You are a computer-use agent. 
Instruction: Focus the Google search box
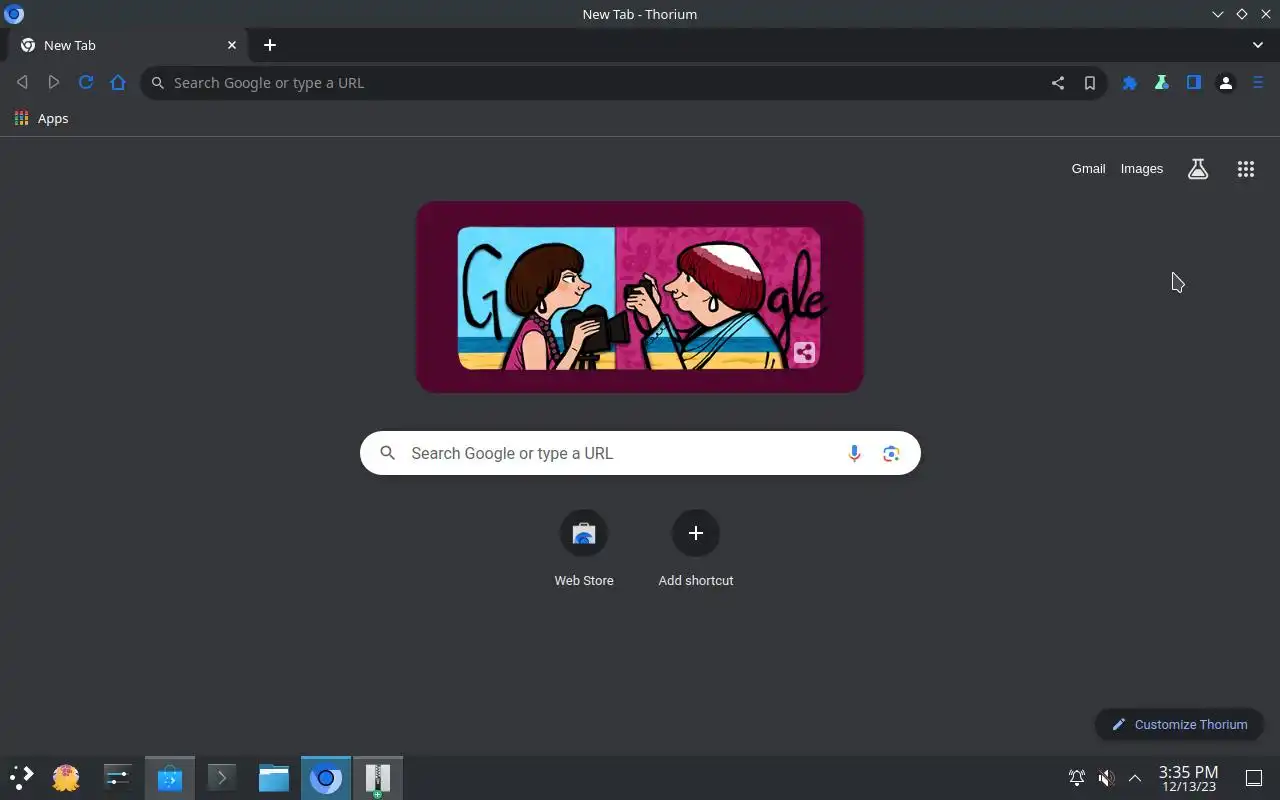[x=640, y=453]
